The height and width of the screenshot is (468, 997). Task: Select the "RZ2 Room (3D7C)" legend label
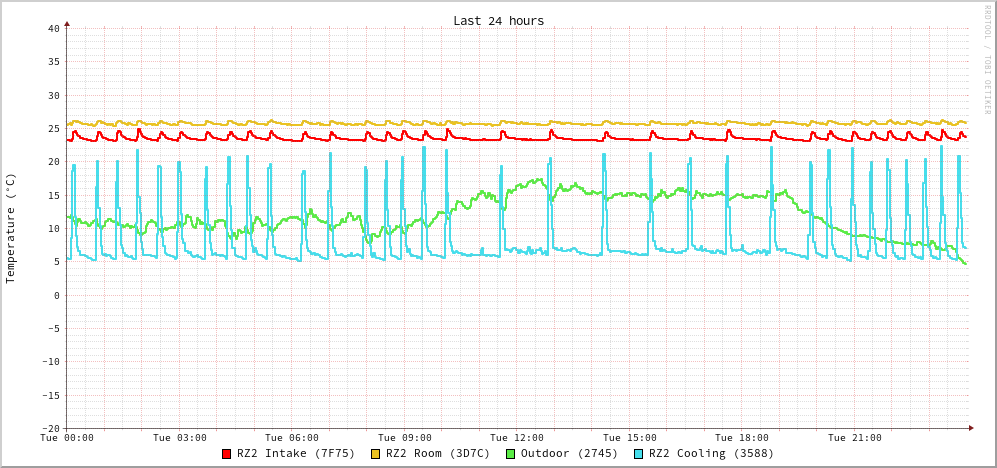click(438, 453)
